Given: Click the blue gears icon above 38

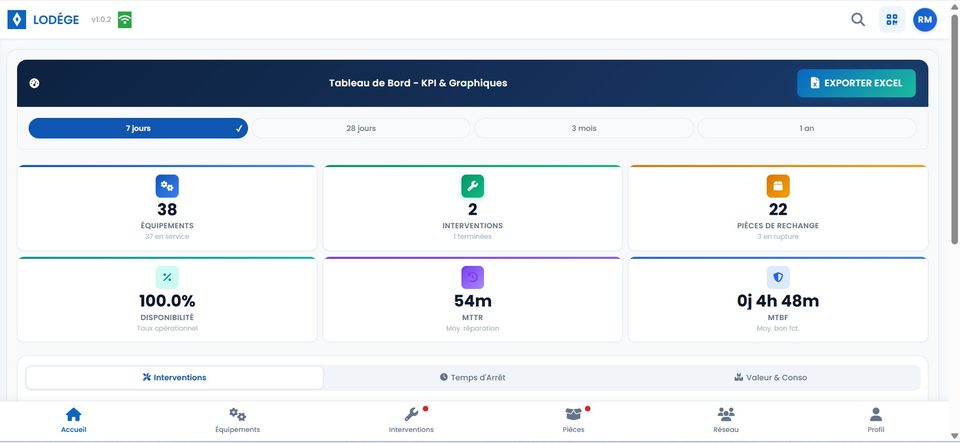Looking at the screenshot, I should [x=167, y=186].
